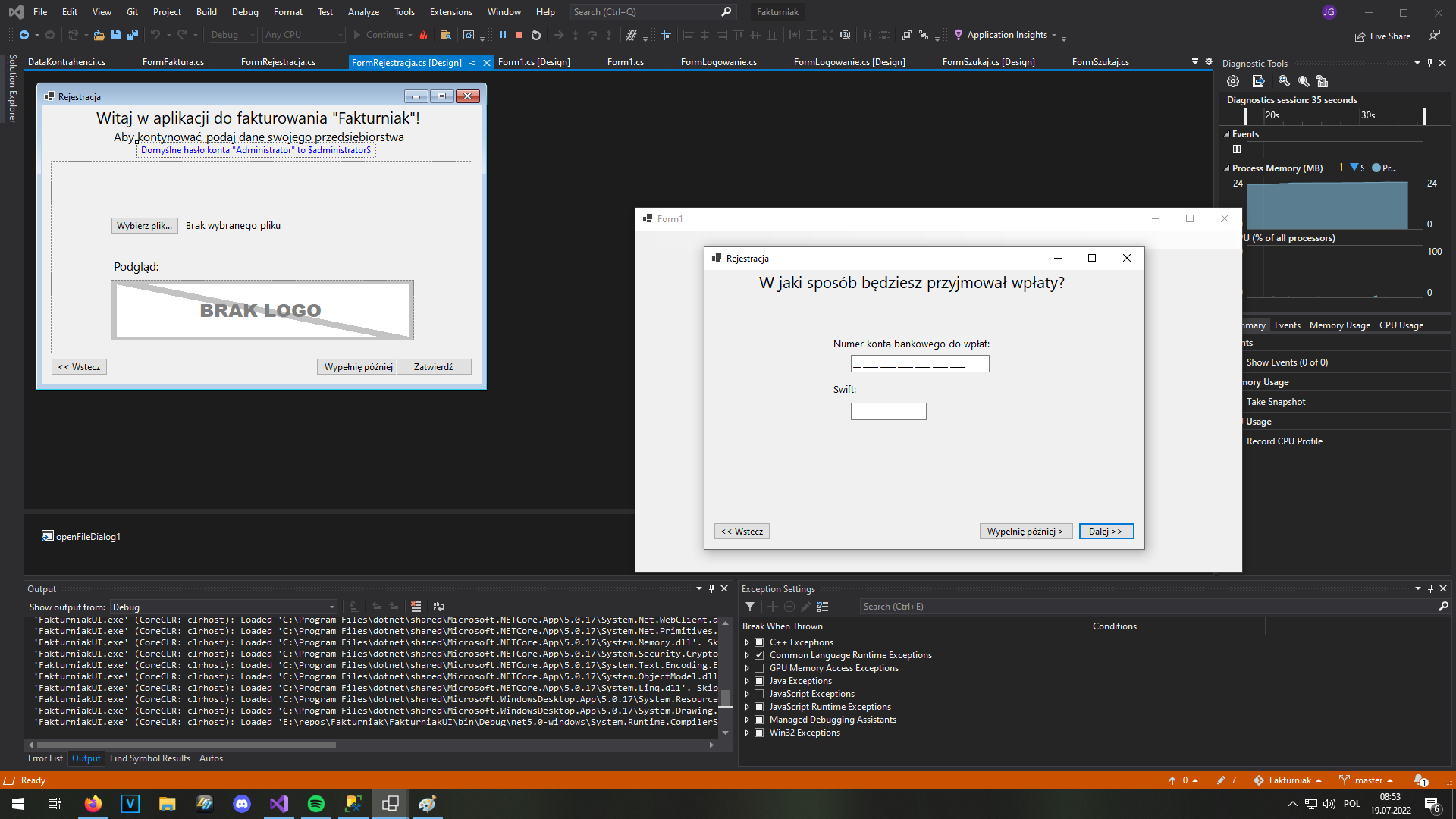Click the Save file icon in toolbar
Screen dimensions: 1456x819
point(116,35)
